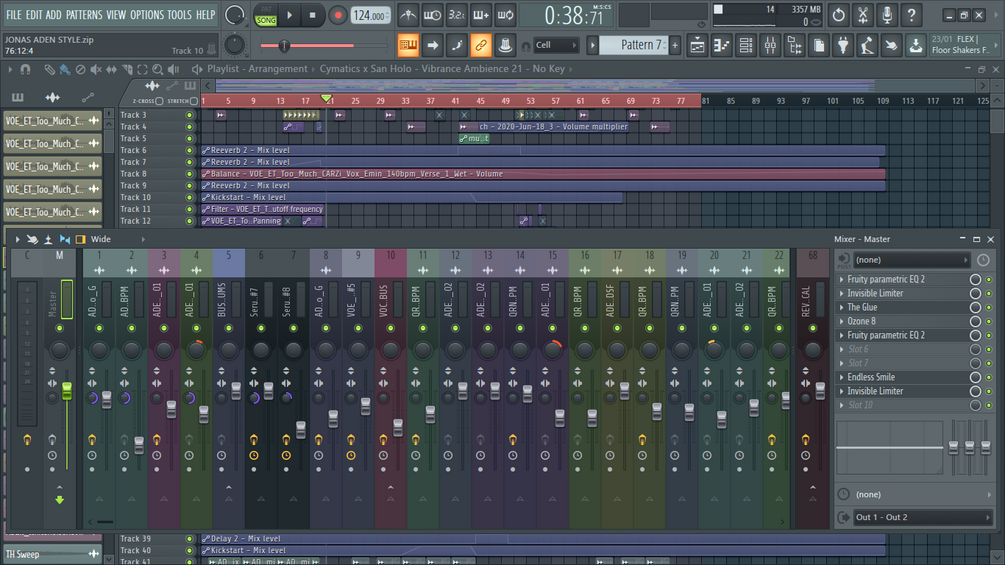
Task: Click the scissors tool icon in top toolbar
Action: pos(863,15)
